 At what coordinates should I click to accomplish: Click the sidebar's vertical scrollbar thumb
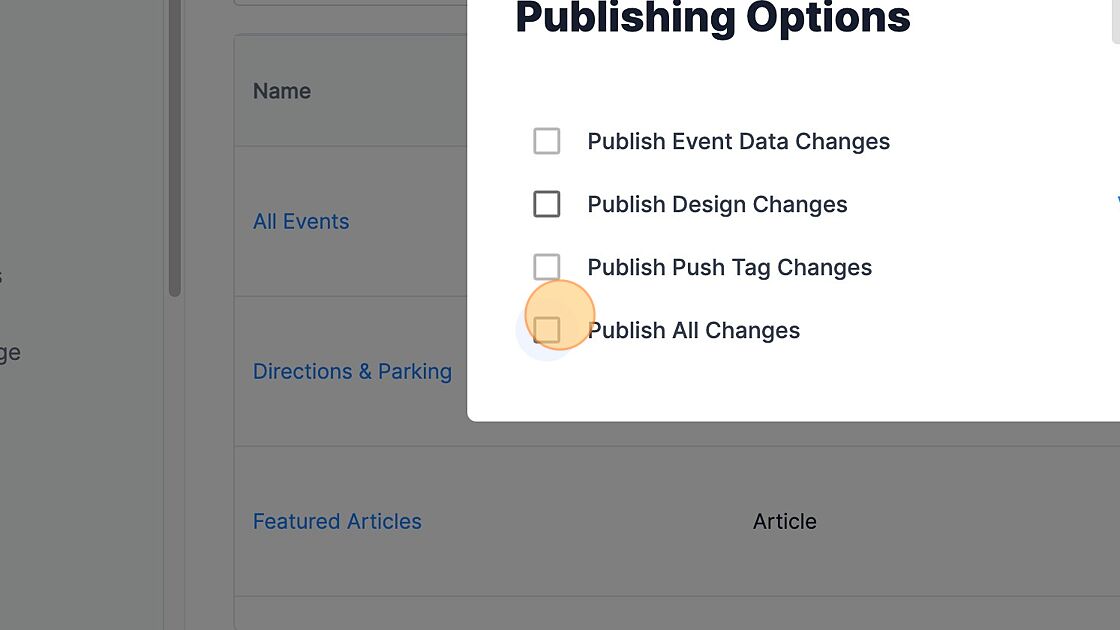click(x=175, y=150)
